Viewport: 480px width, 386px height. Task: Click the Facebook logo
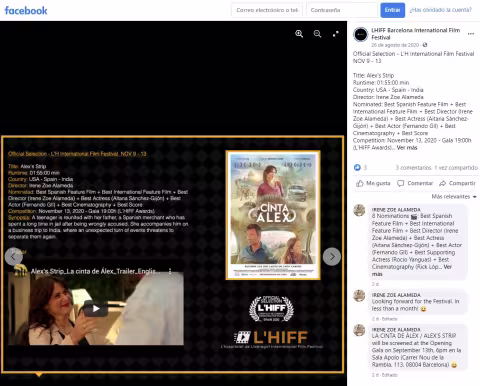26,10
